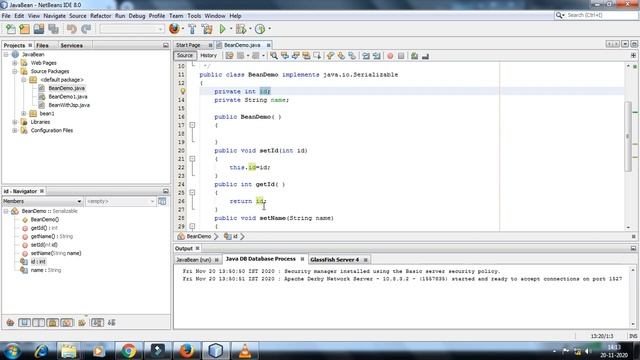Click the New Project toolbar icon
Screen dimensions: 640x360
24,29
